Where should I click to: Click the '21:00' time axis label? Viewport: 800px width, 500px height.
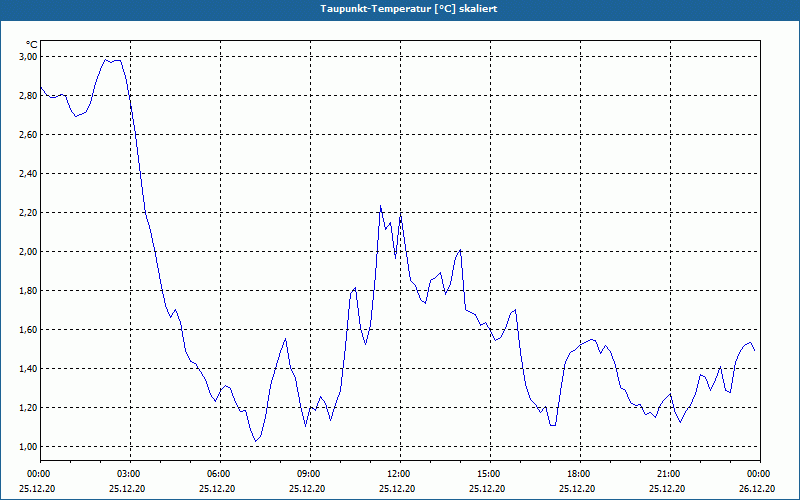[x=670, y=474]
